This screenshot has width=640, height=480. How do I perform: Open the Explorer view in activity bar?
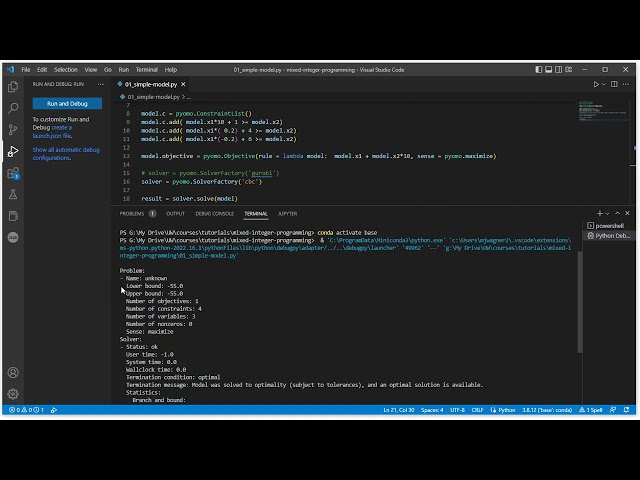(x=13, y=87)
